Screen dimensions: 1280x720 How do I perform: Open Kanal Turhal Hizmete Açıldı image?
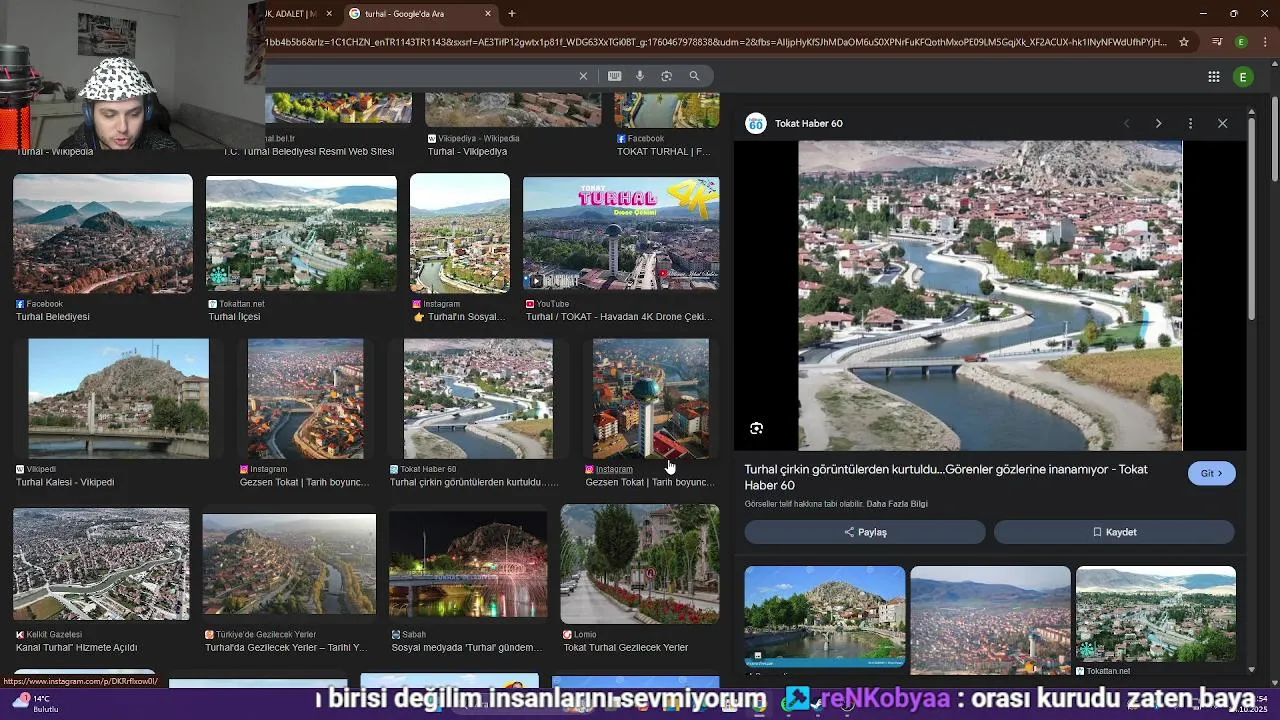101,564
